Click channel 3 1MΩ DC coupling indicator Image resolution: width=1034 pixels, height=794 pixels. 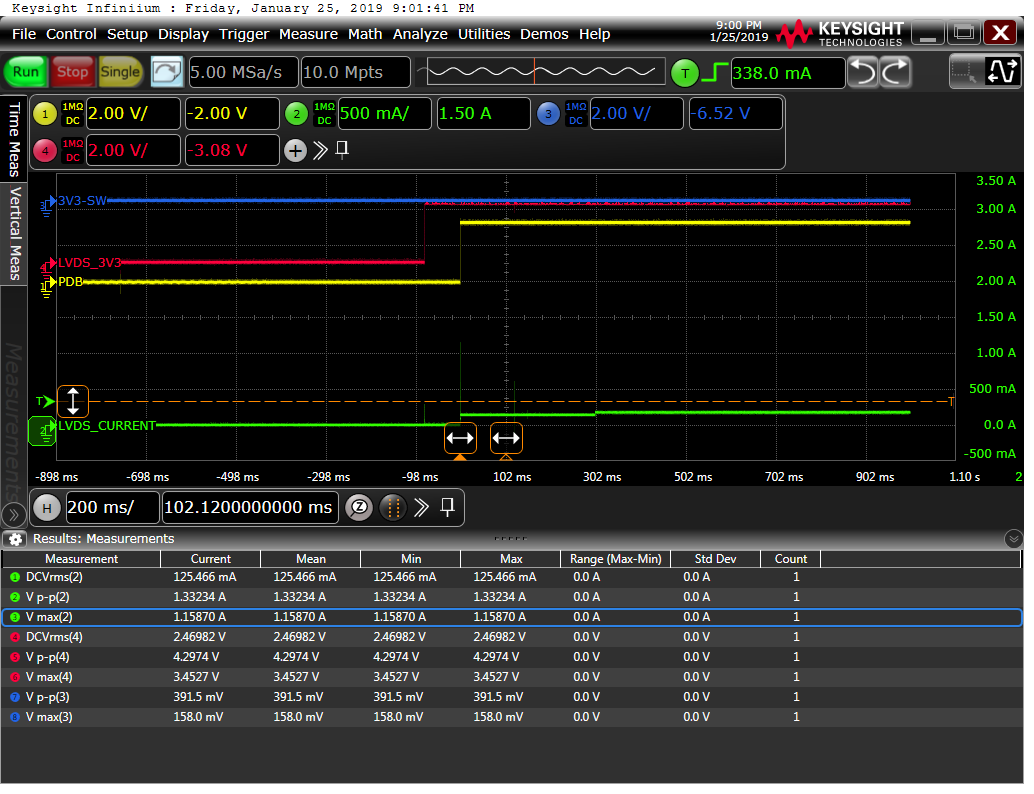point(576,113)
